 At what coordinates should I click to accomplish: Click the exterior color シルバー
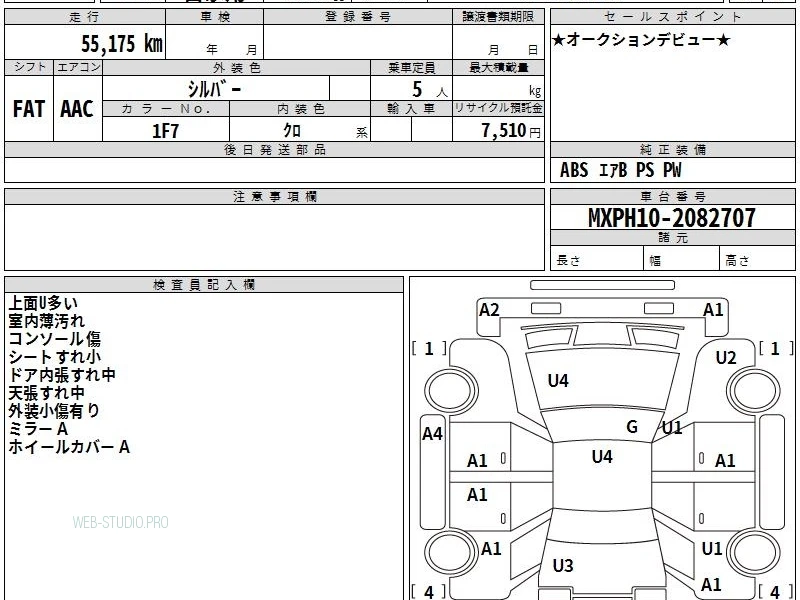click(x=214, y=89)
